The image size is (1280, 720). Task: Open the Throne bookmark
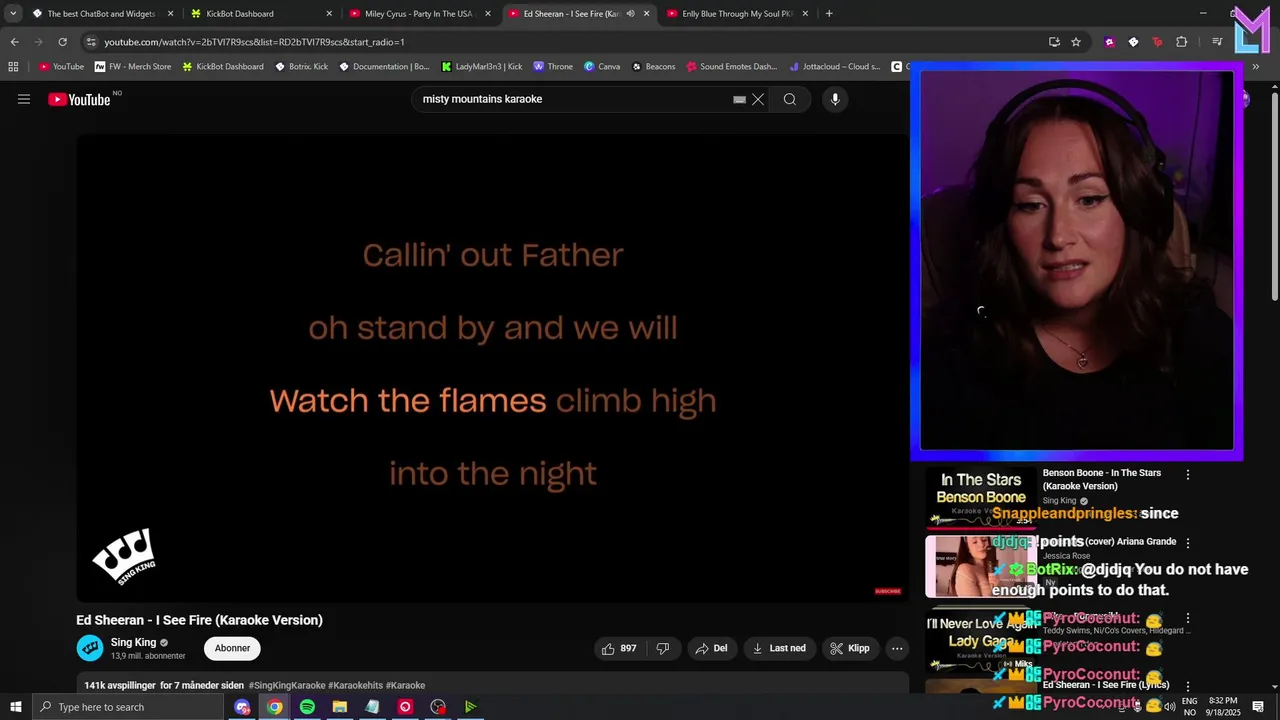point(553,67)
